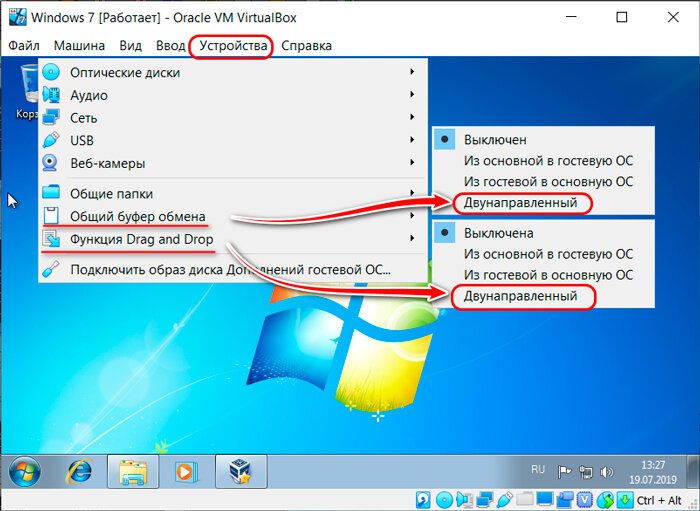Click the network icon in guest tray
Image resolution: width=700 pixels, height=511 pixels.
click(586, 472)
